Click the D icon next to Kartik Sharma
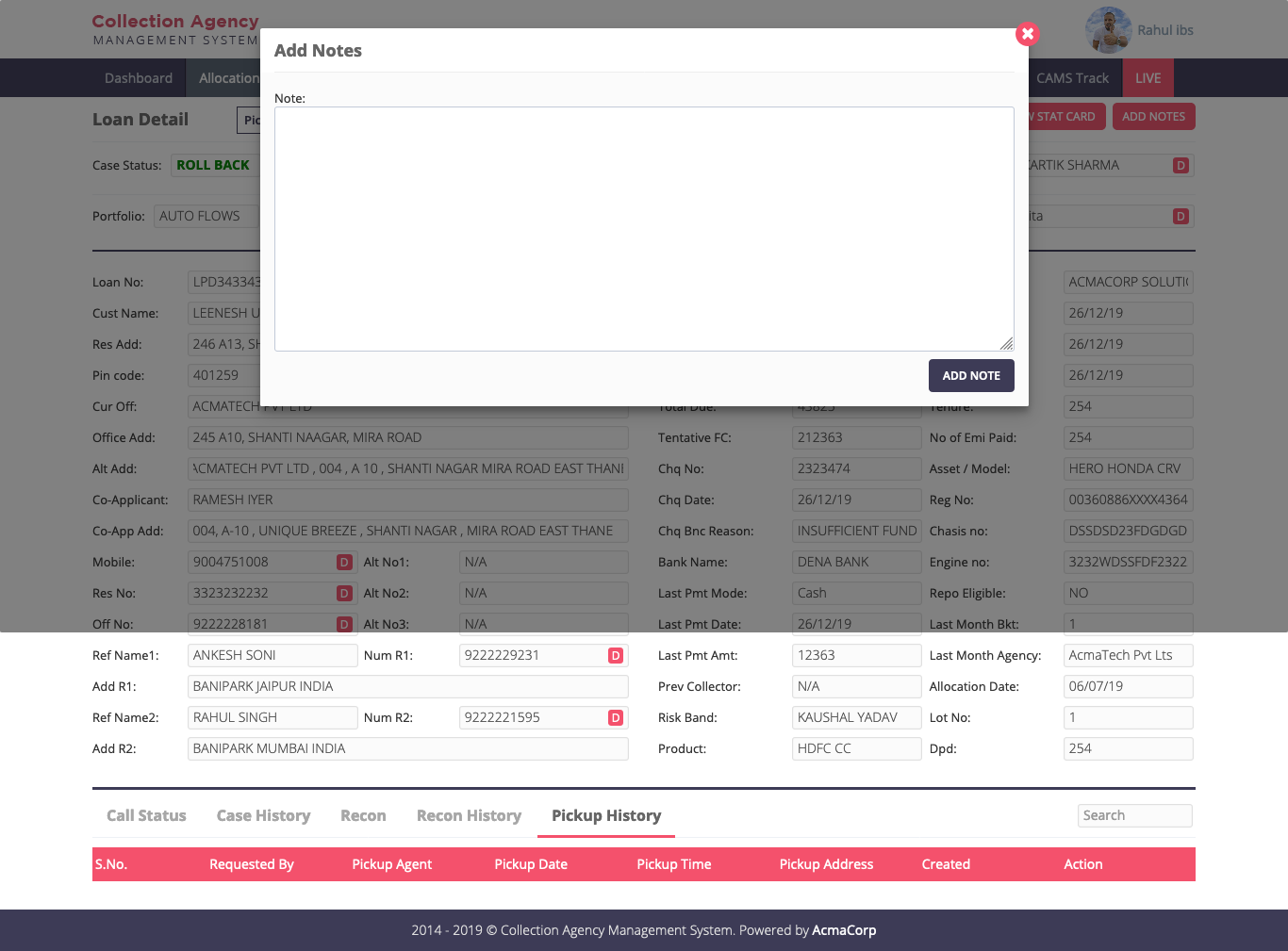Image resolution: width=1288 pixels, height=951 pixels. tap(1180, 166)
